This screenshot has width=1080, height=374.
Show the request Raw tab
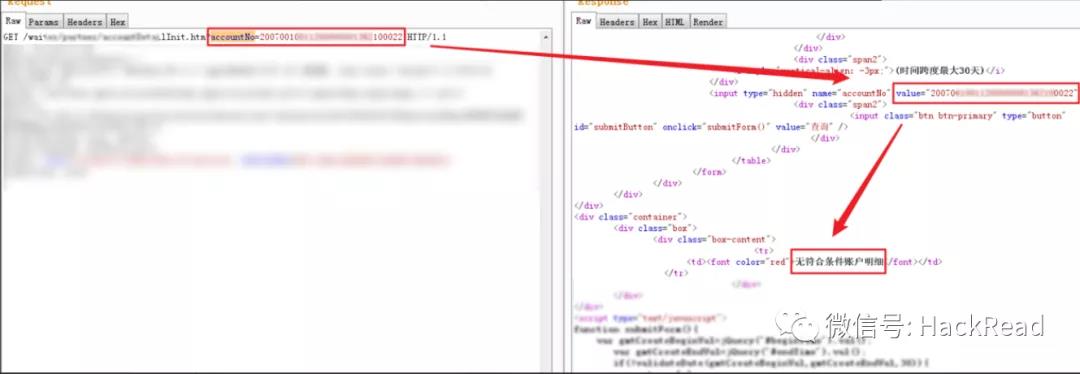tap(13, 21)
